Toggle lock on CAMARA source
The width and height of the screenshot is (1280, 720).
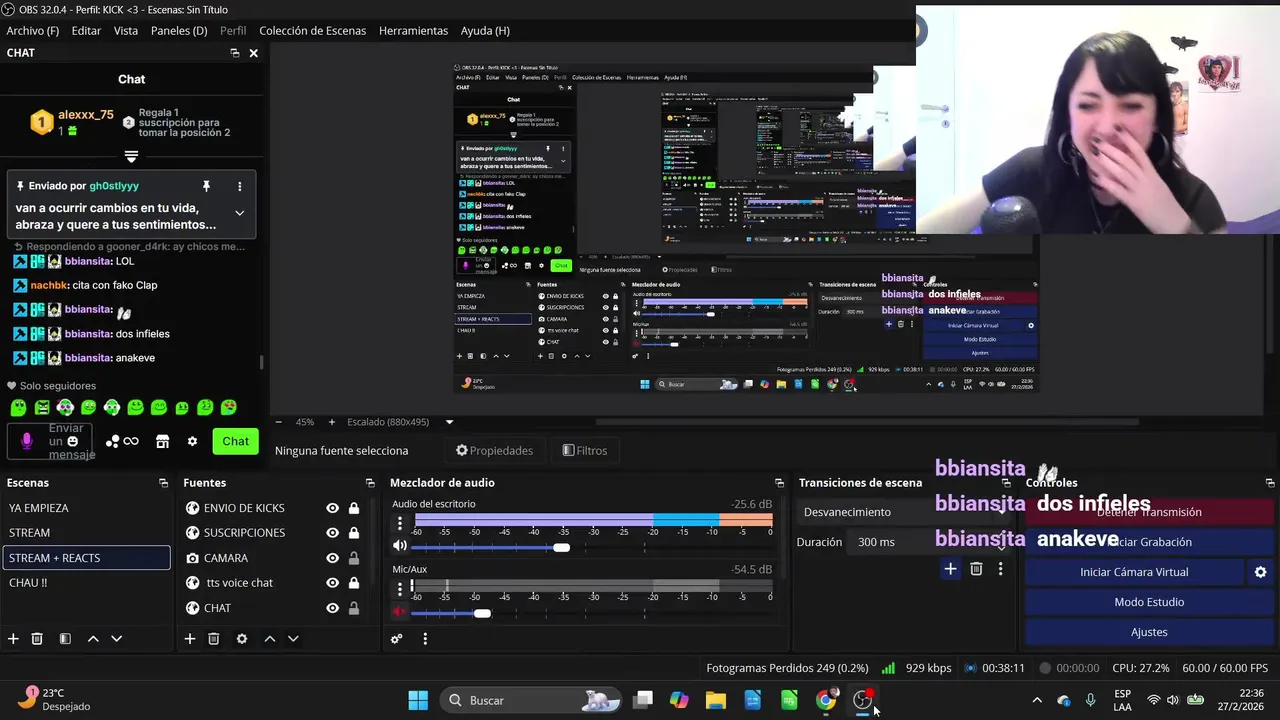click(353, 558)
